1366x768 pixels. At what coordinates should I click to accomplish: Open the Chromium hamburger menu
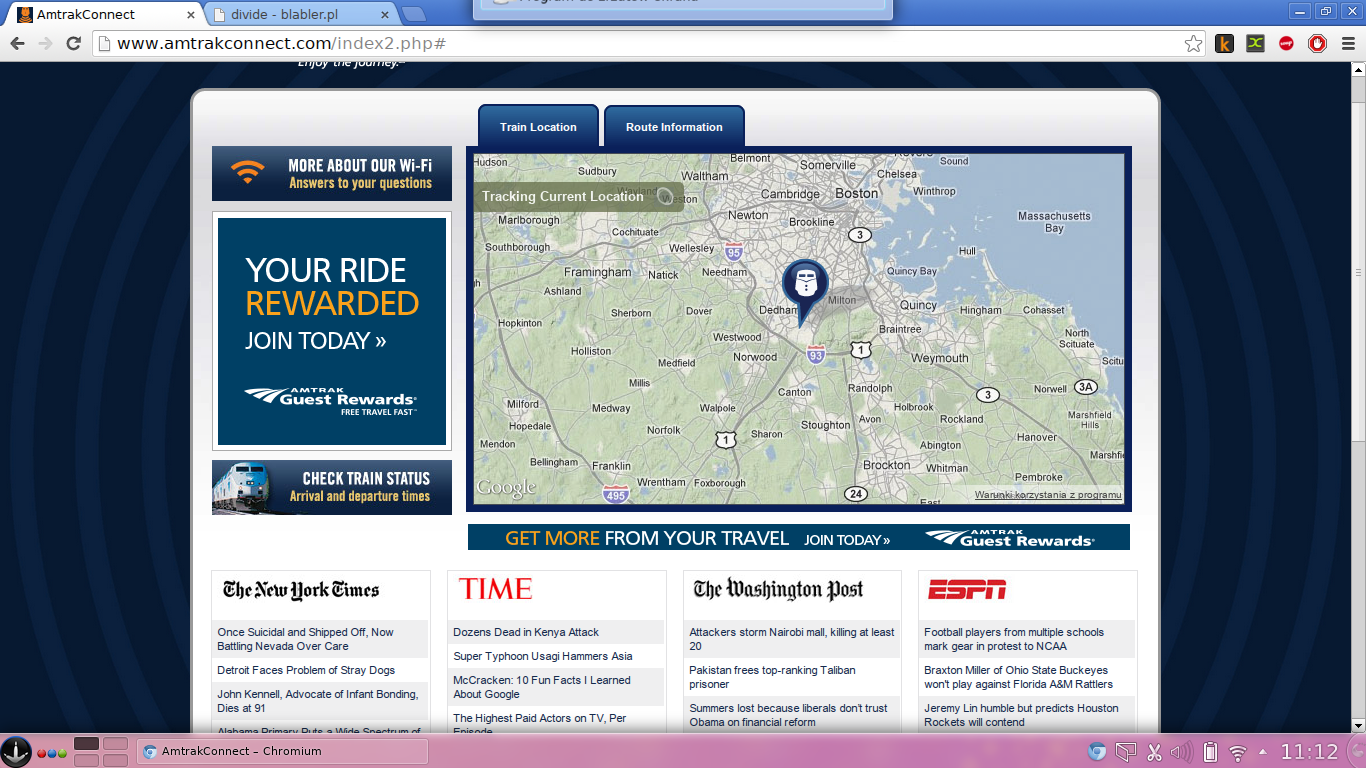point(1348,43)
